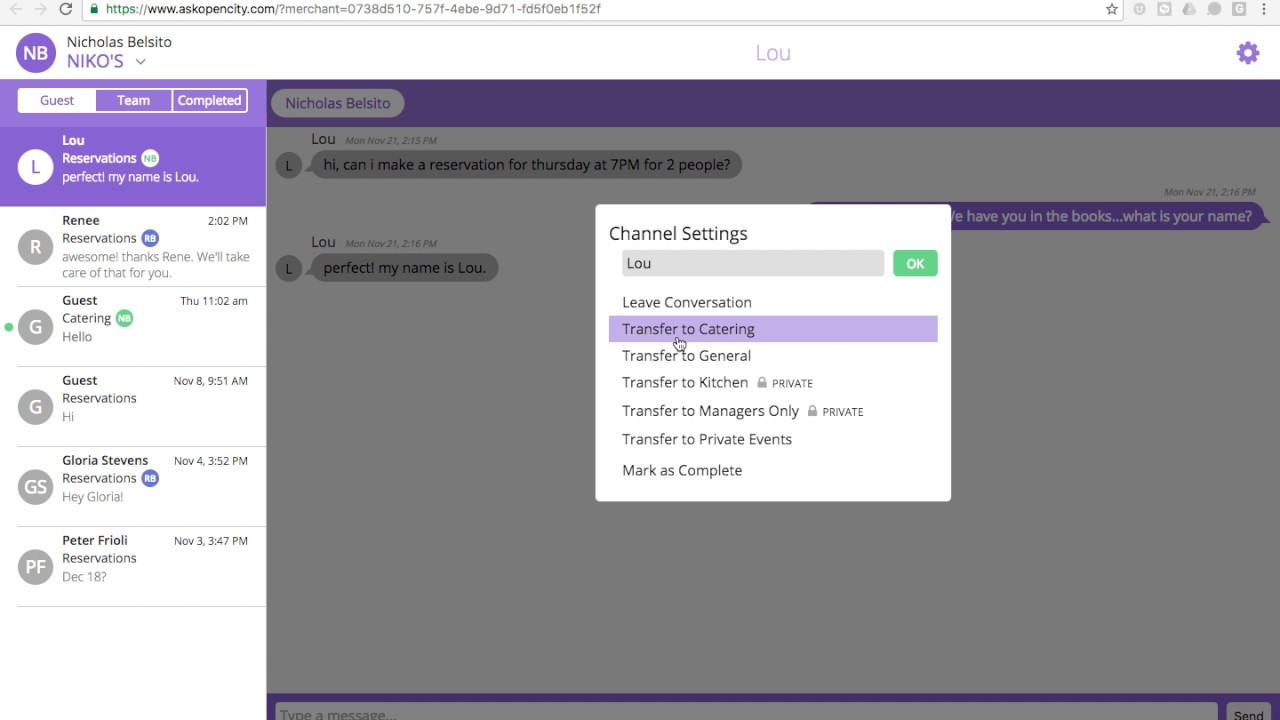Click the NB profile avatar
The width and height of the screenshot is (1280, 720).
coord(35,53)
